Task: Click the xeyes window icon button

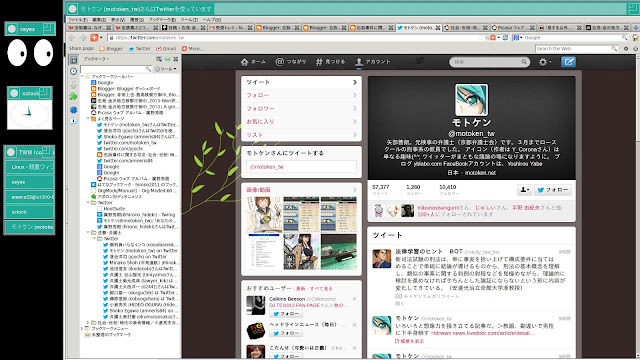Action: [12, 29]
